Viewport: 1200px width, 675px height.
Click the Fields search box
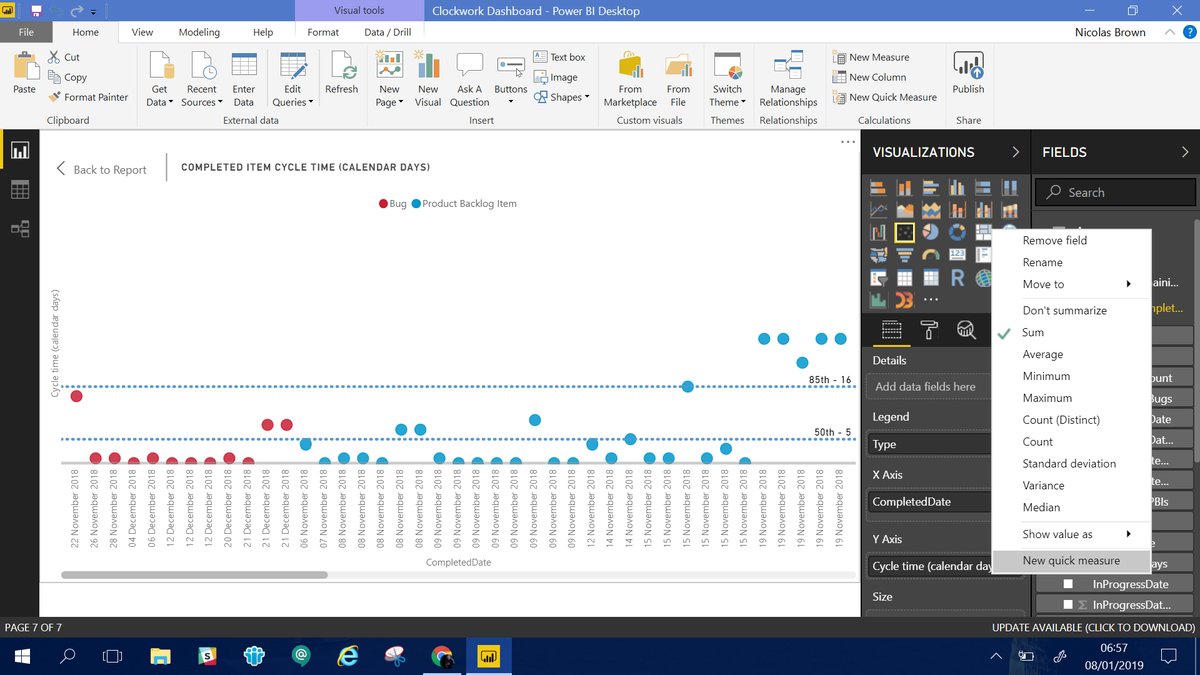[1115, 192]
